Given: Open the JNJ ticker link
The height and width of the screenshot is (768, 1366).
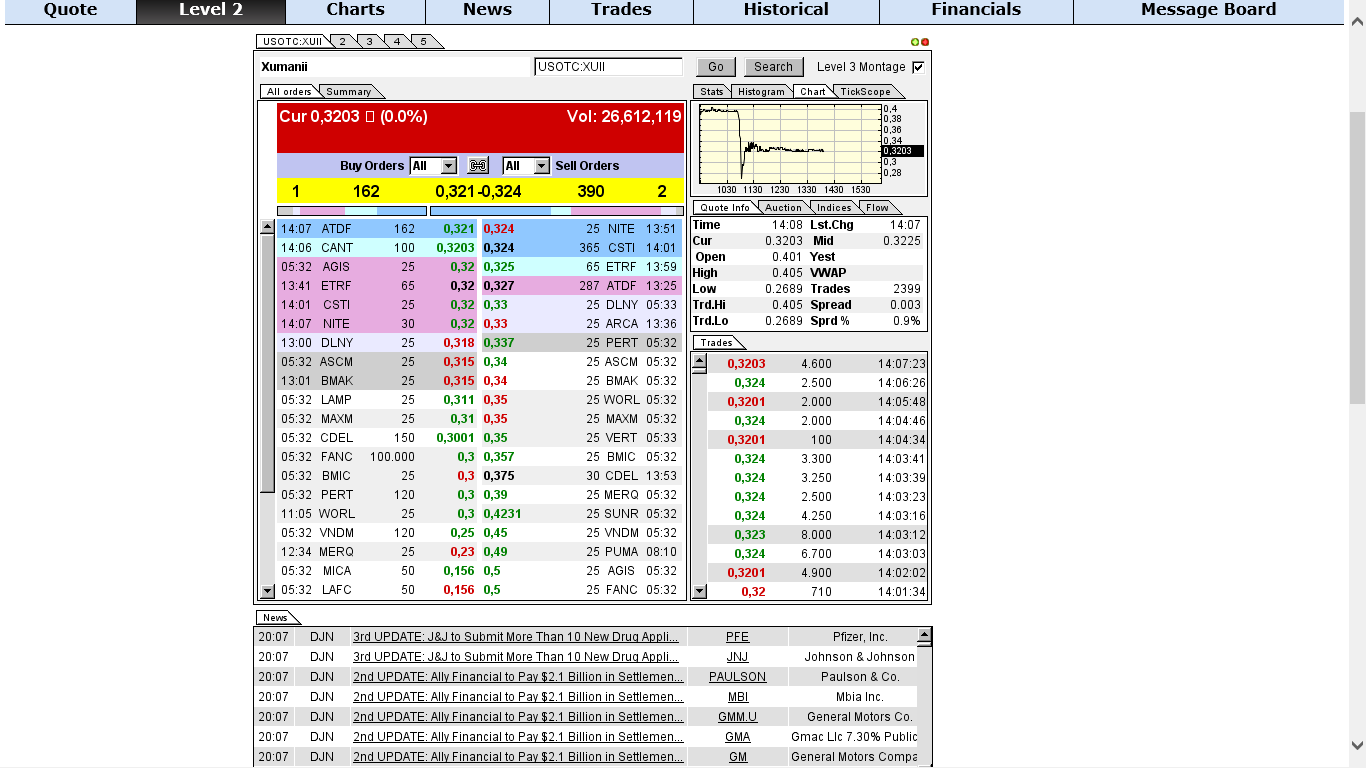Looking at the screenshot, I should coord(737,657).
